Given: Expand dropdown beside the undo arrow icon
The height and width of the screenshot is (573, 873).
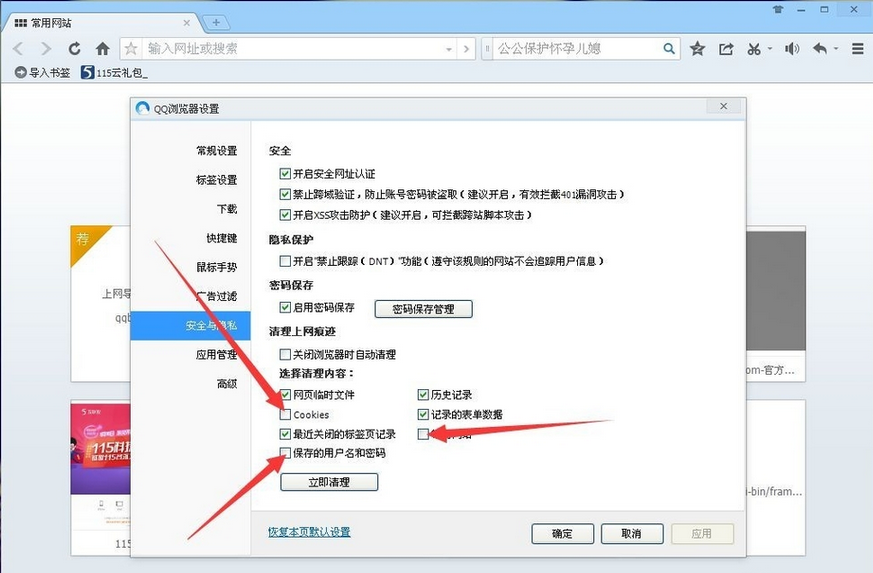Looking at the screenshot, I should pyautogui.click(x=835, y=49).
